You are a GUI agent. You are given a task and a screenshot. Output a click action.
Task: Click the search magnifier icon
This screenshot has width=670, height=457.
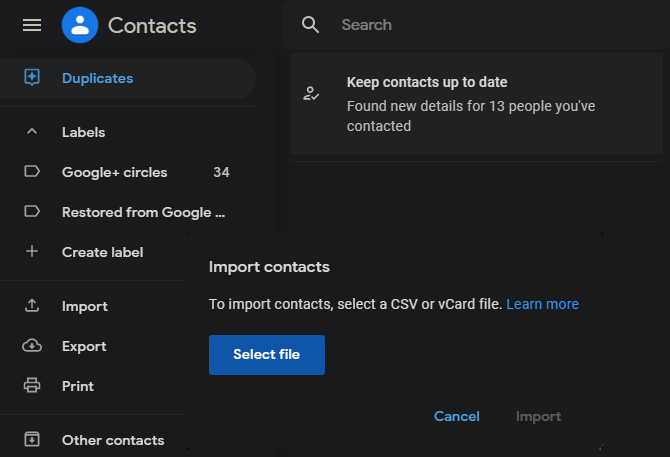click(x=310, y=25)
